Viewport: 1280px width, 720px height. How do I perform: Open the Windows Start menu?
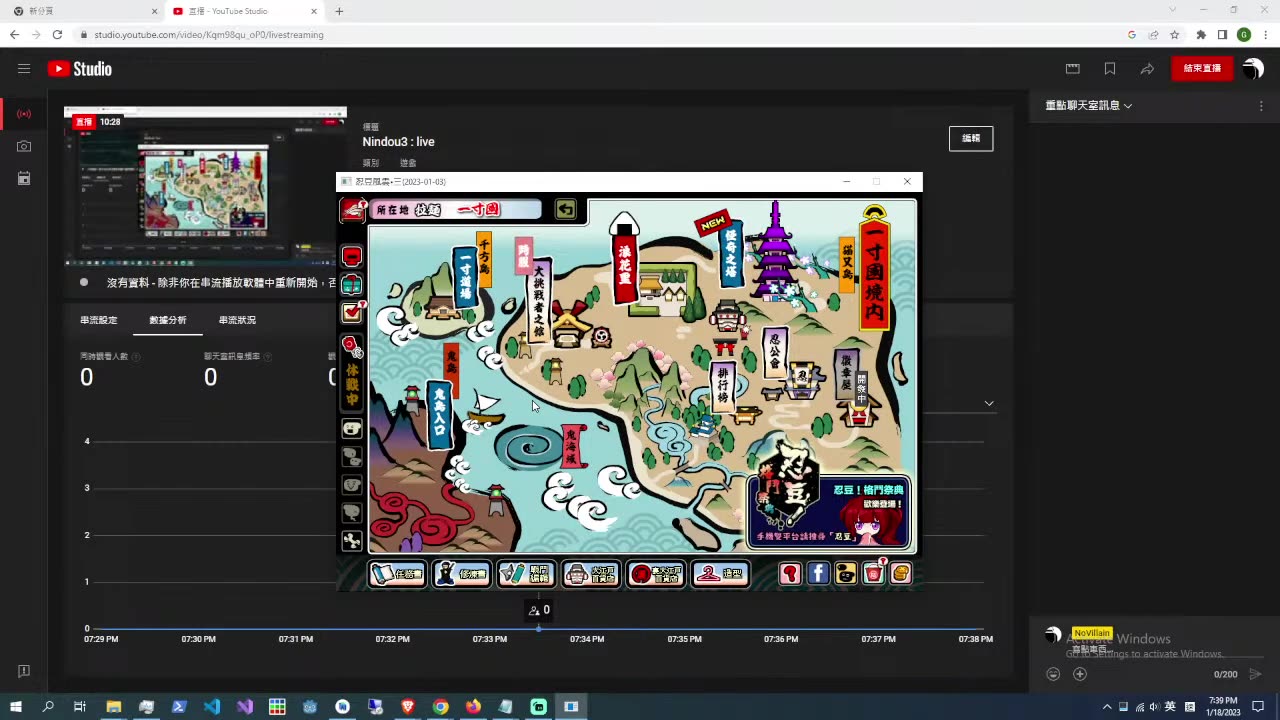coord(16,707)
